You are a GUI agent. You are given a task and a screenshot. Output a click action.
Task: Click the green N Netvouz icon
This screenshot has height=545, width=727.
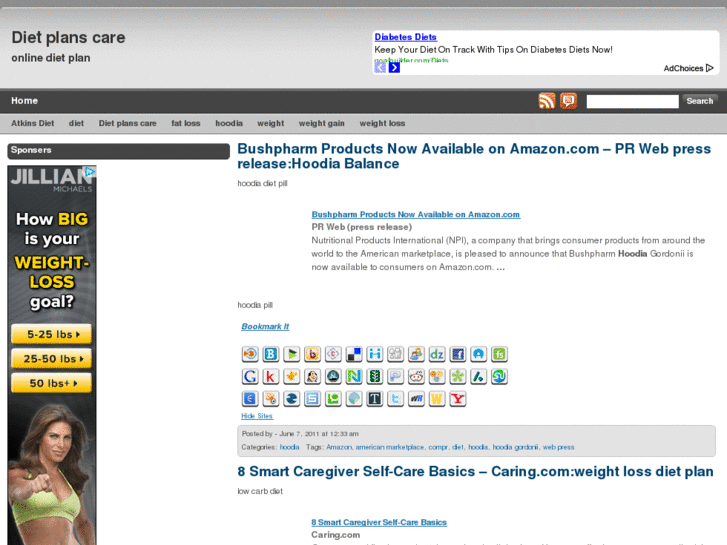point(354,376)
